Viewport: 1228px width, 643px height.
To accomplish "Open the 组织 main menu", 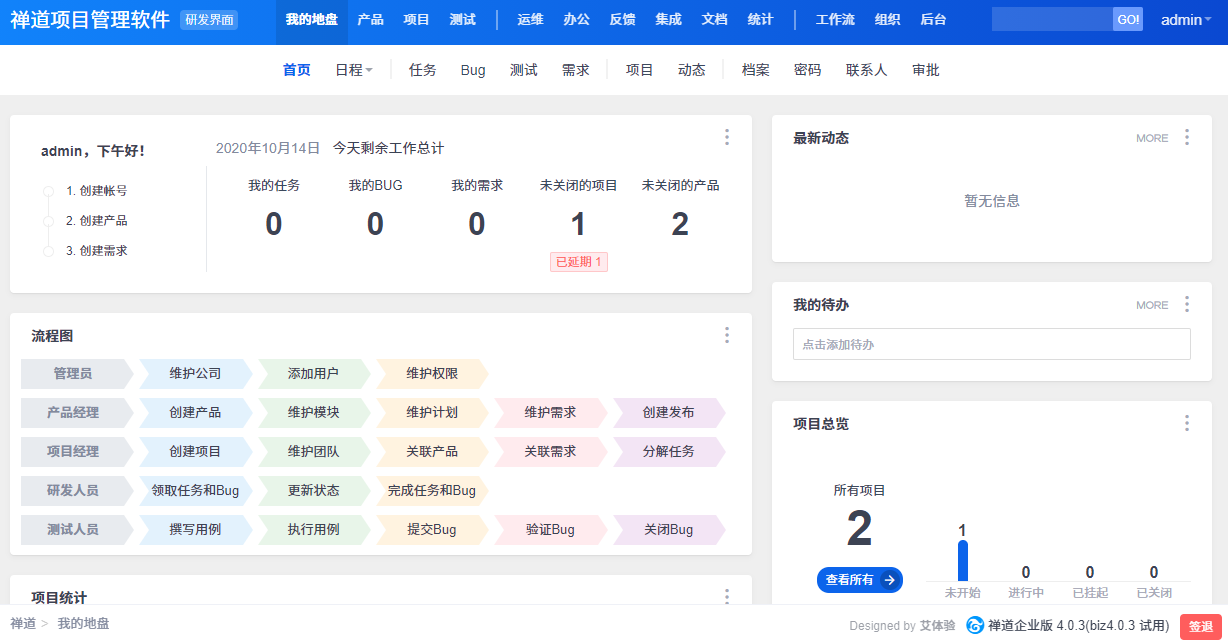I will pyautogui.click(x=887, y=19).
